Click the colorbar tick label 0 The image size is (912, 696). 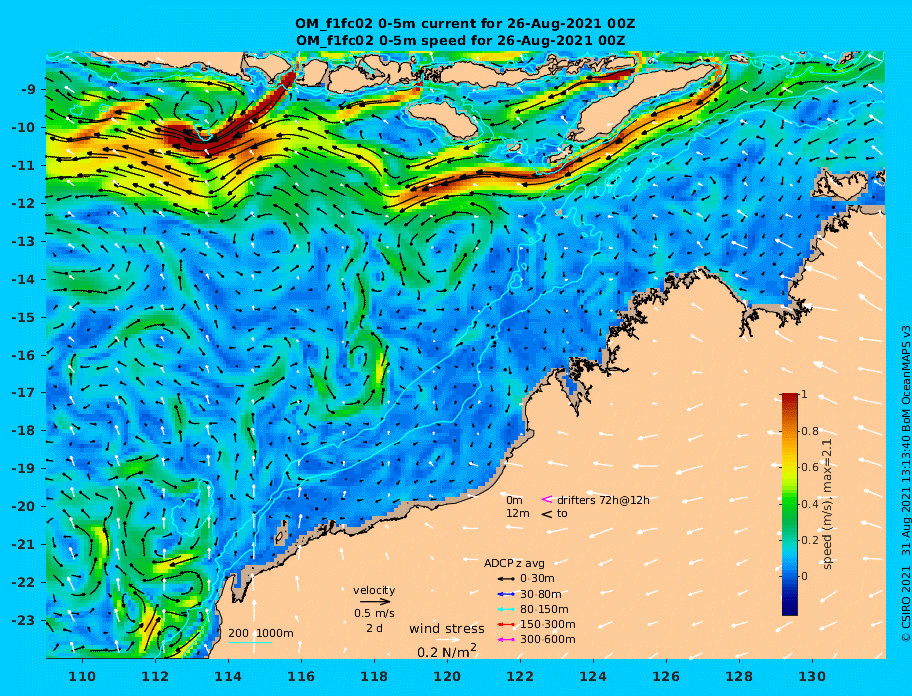[x=805, y=576]
